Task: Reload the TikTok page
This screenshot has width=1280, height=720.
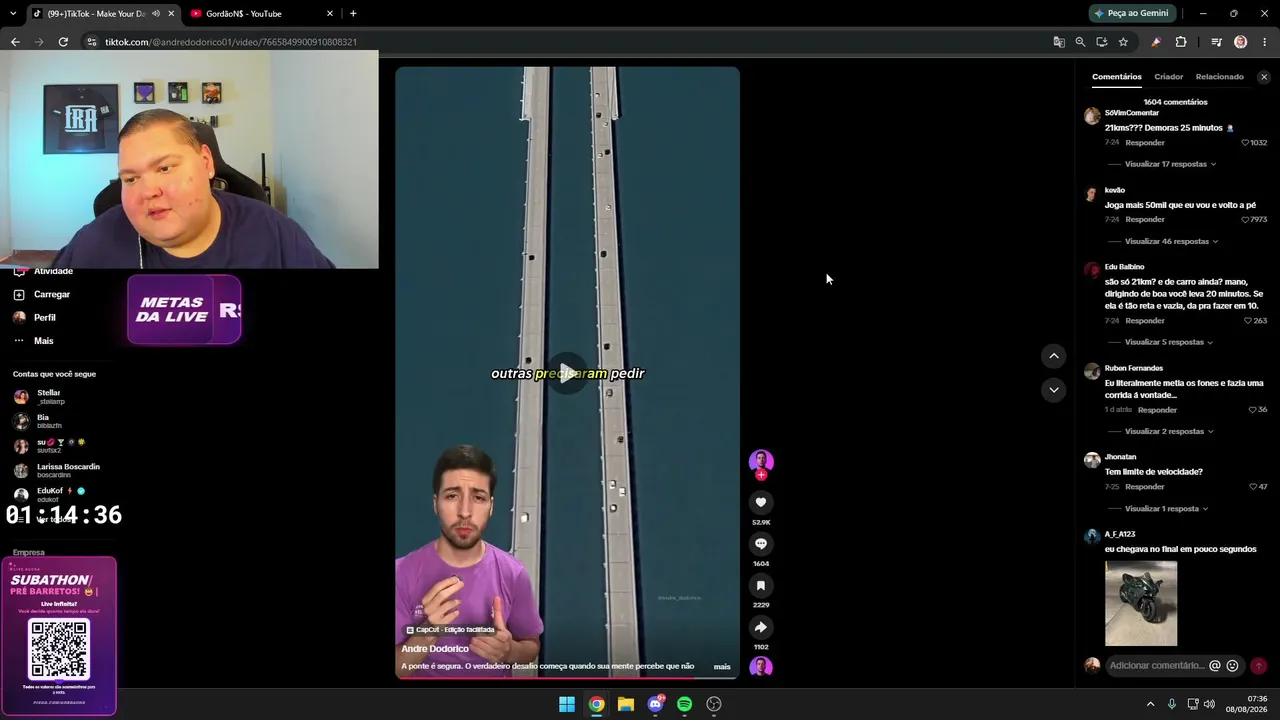Action: (63, 42)
